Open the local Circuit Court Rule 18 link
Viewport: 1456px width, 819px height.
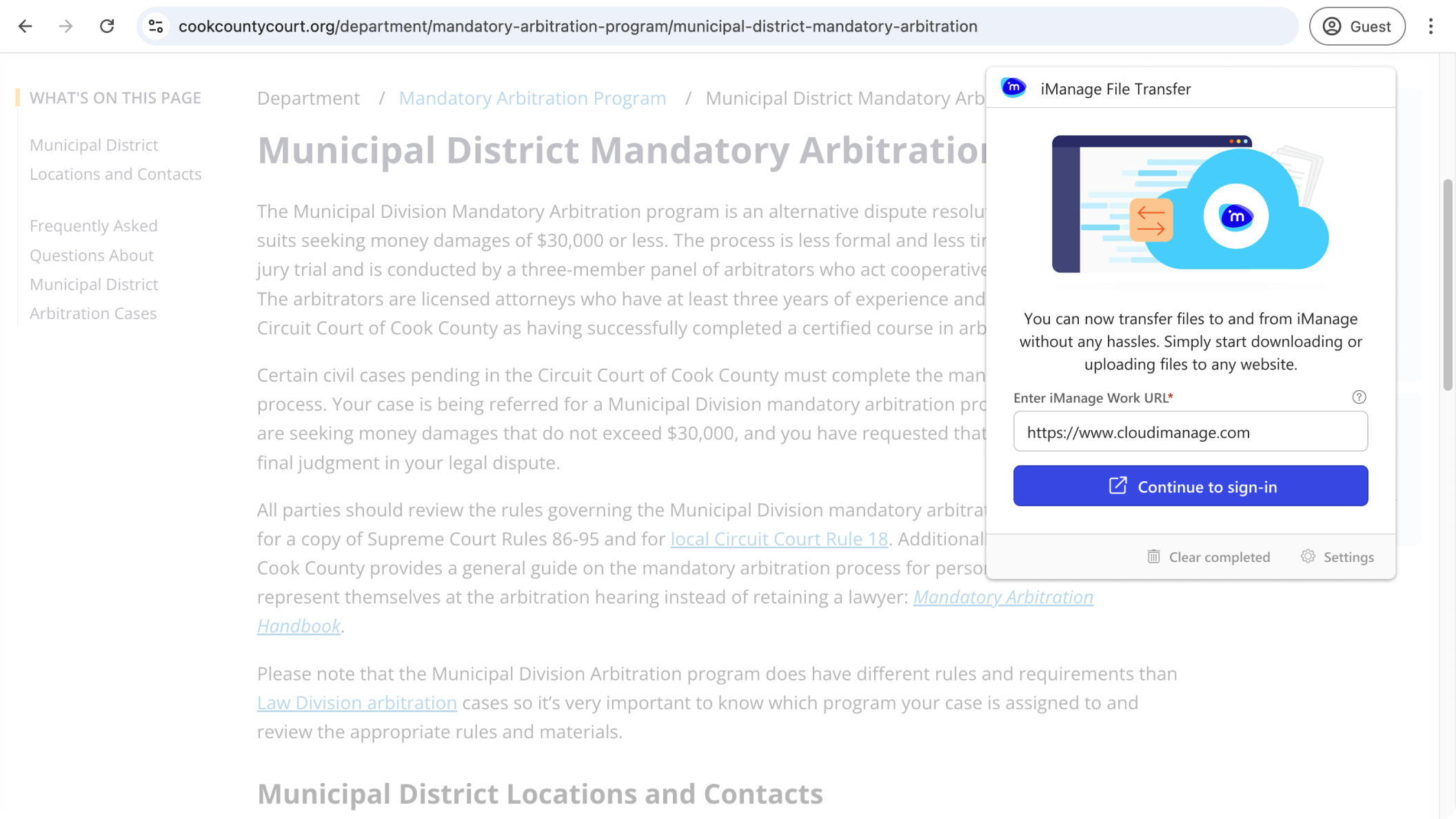tap(779, 538)
